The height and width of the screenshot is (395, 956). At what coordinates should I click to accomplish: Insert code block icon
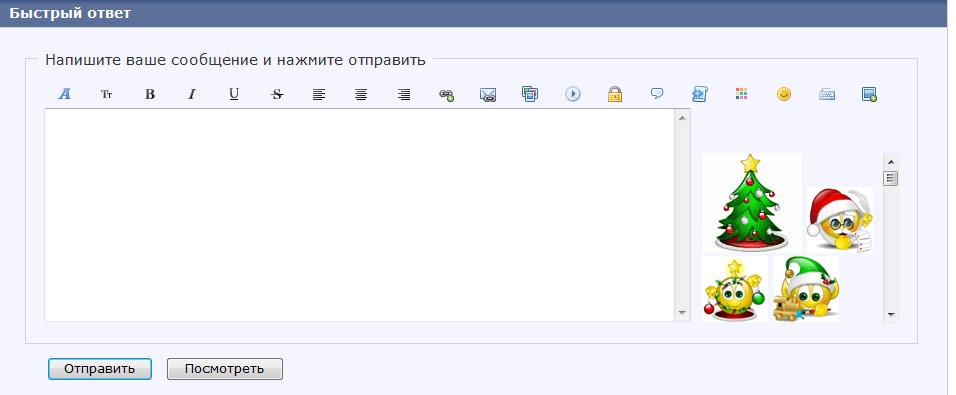pos(699,94)
